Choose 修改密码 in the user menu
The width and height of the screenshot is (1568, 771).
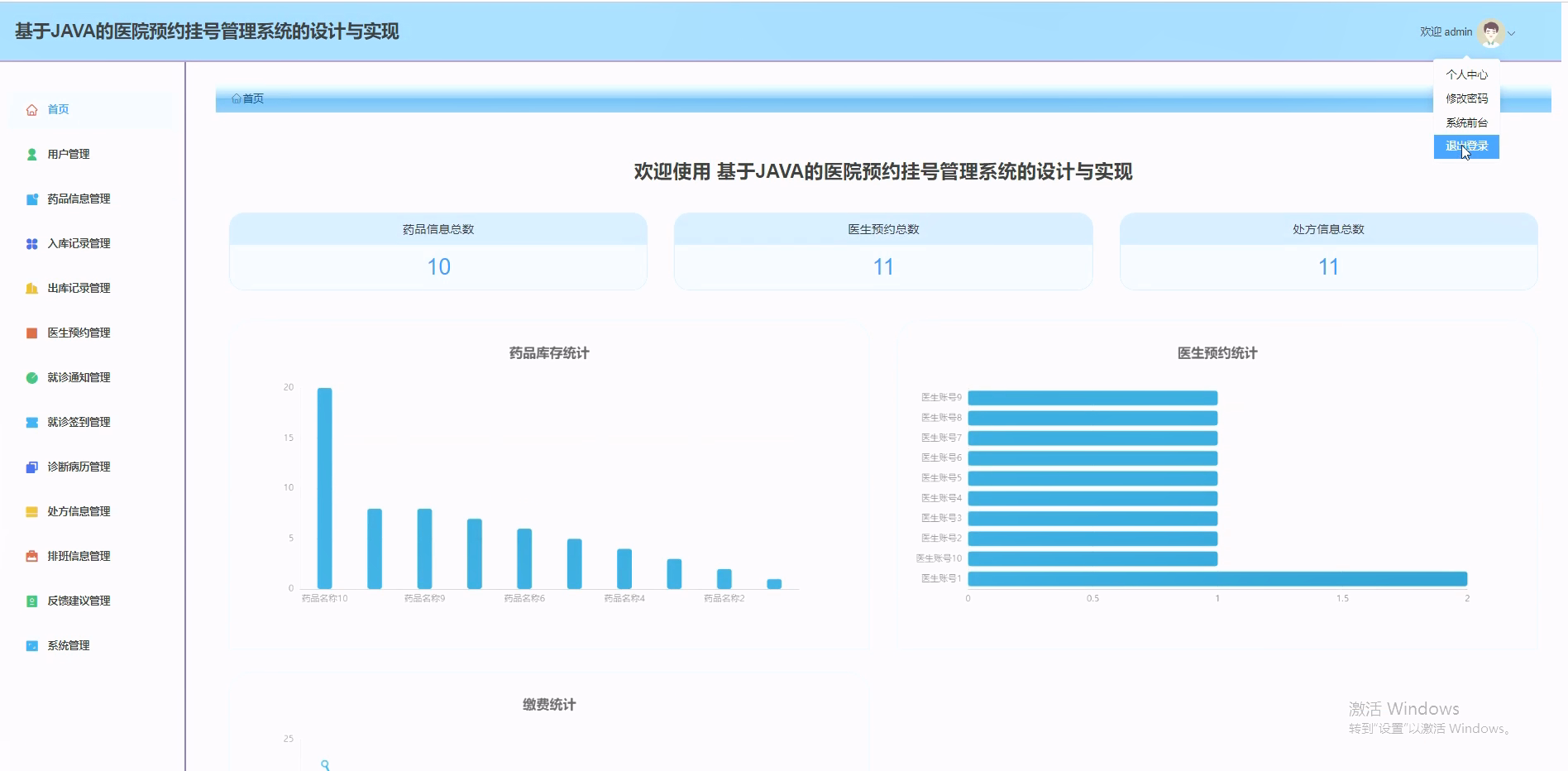[1466, 98]
